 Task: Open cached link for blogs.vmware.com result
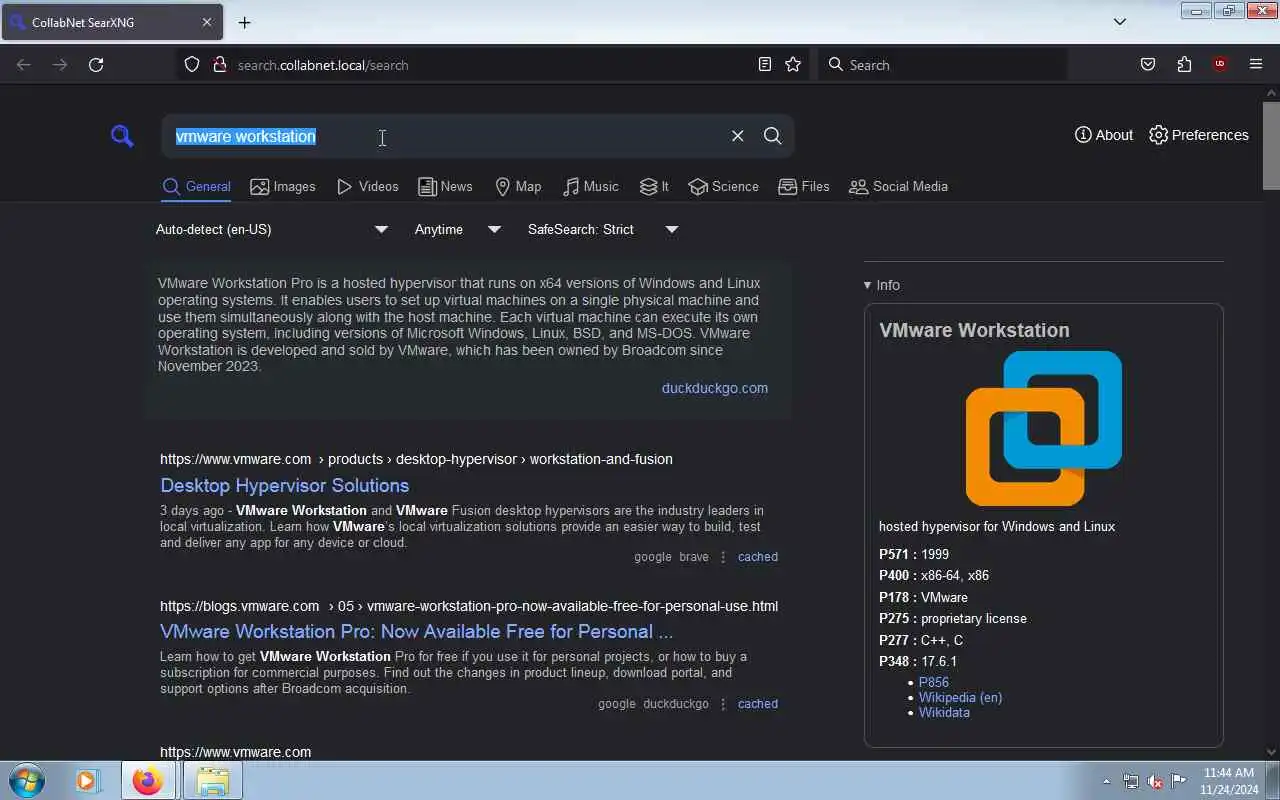(758, 704)
